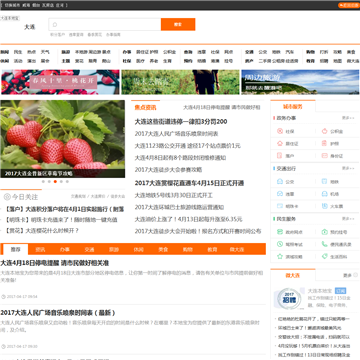360x360 pixels.
Task: Click the 身份证 ID card icon
Action: click(324, 156)
